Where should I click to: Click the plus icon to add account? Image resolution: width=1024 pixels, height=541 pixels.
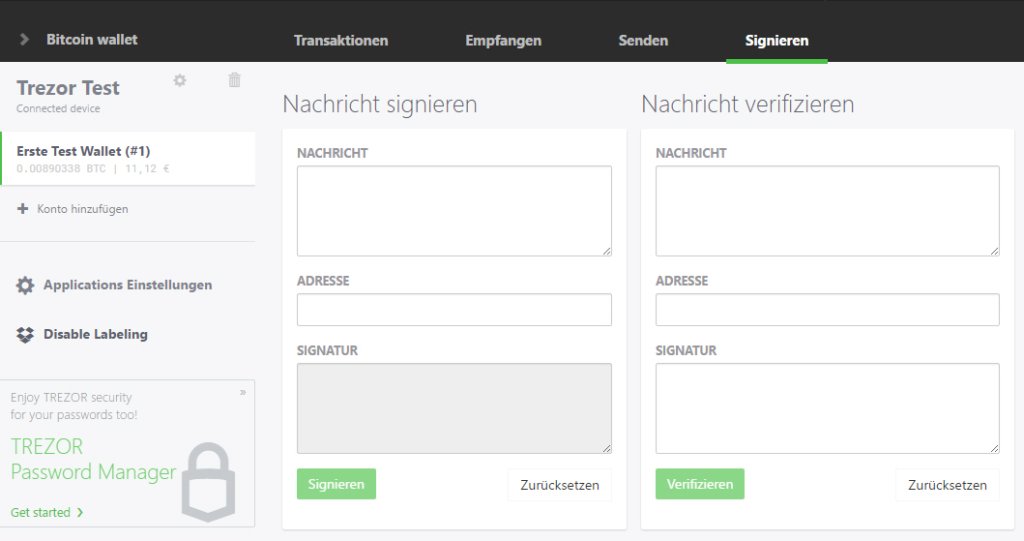(x=23, y=208)
